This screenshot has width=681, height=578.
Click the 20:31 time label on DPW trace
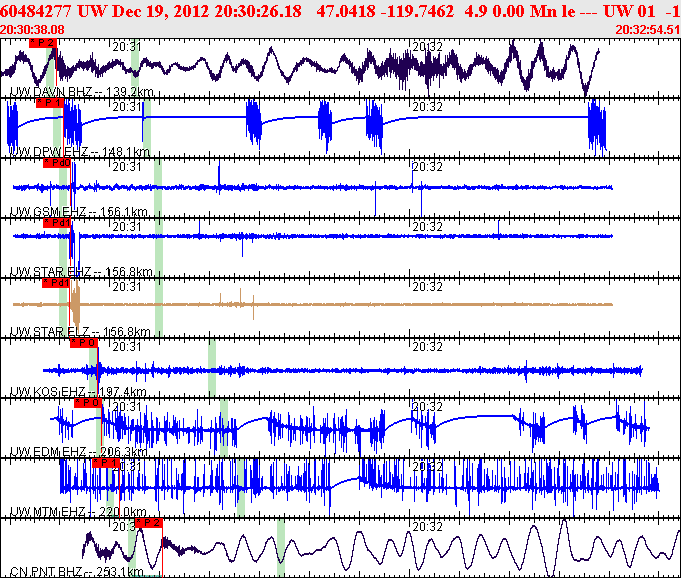(127, 106)
